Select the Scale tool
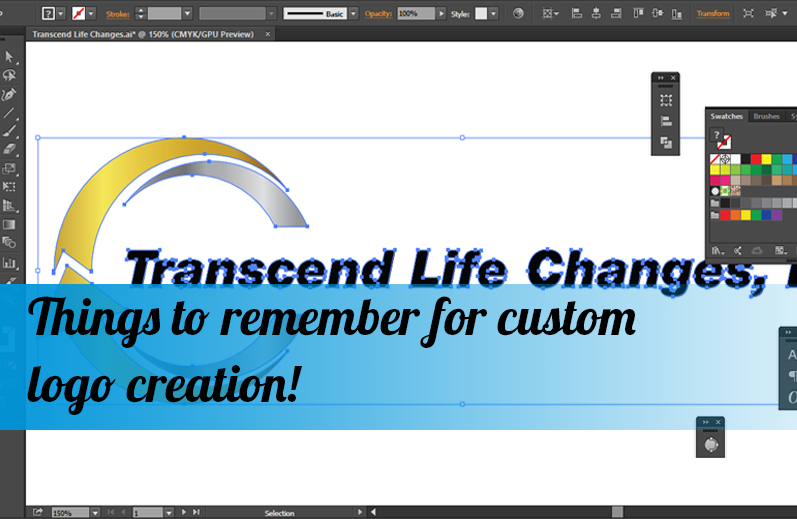The image size is (797, 519). pos(9,168)
